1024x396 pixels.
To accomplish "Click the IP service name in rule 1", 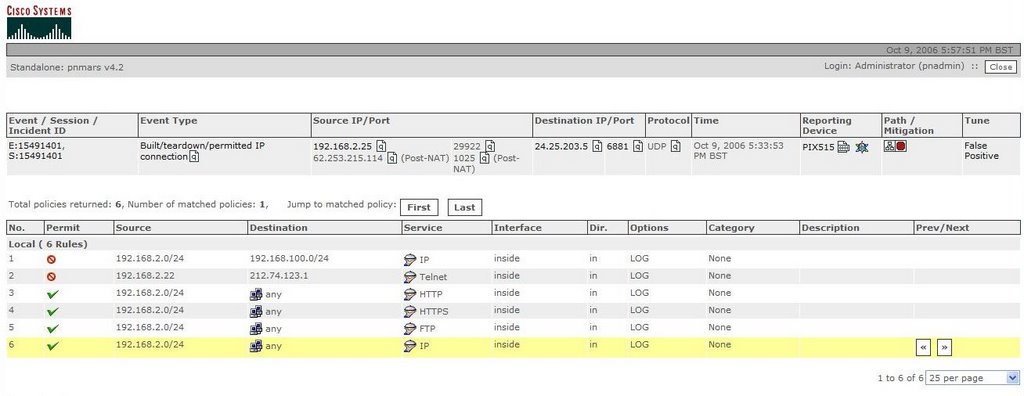I will tap(424, 259).
